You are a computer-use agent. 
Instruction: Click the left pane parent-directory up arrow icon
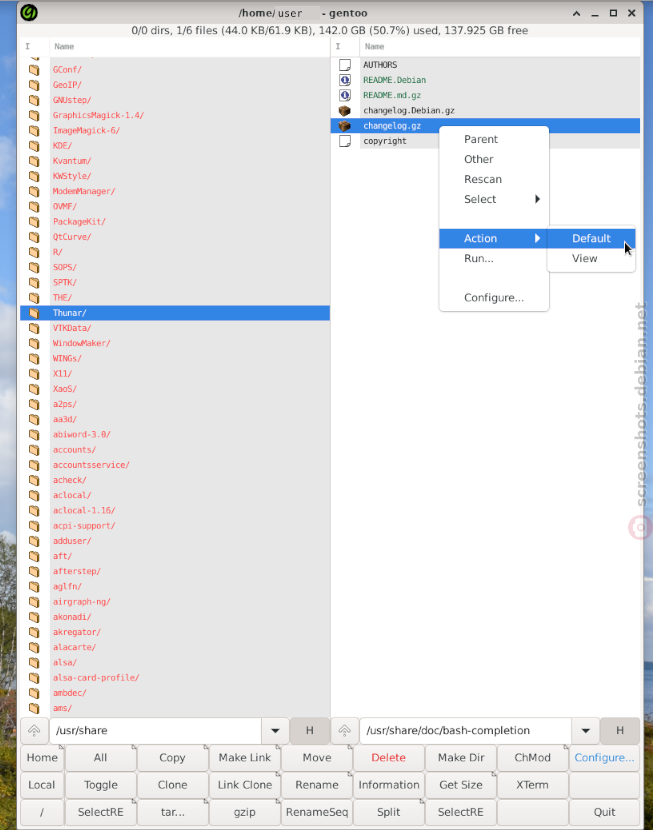34,730
